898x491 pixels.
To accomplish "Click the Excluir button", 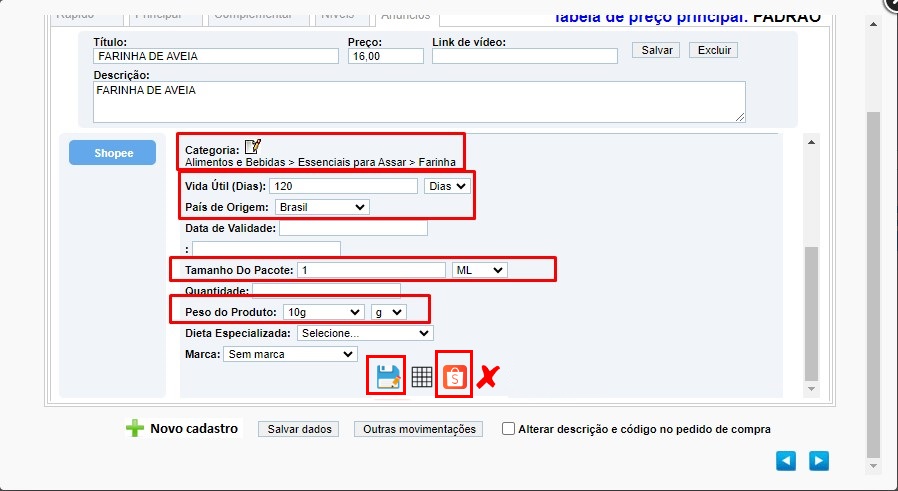I will coord(714,50).
